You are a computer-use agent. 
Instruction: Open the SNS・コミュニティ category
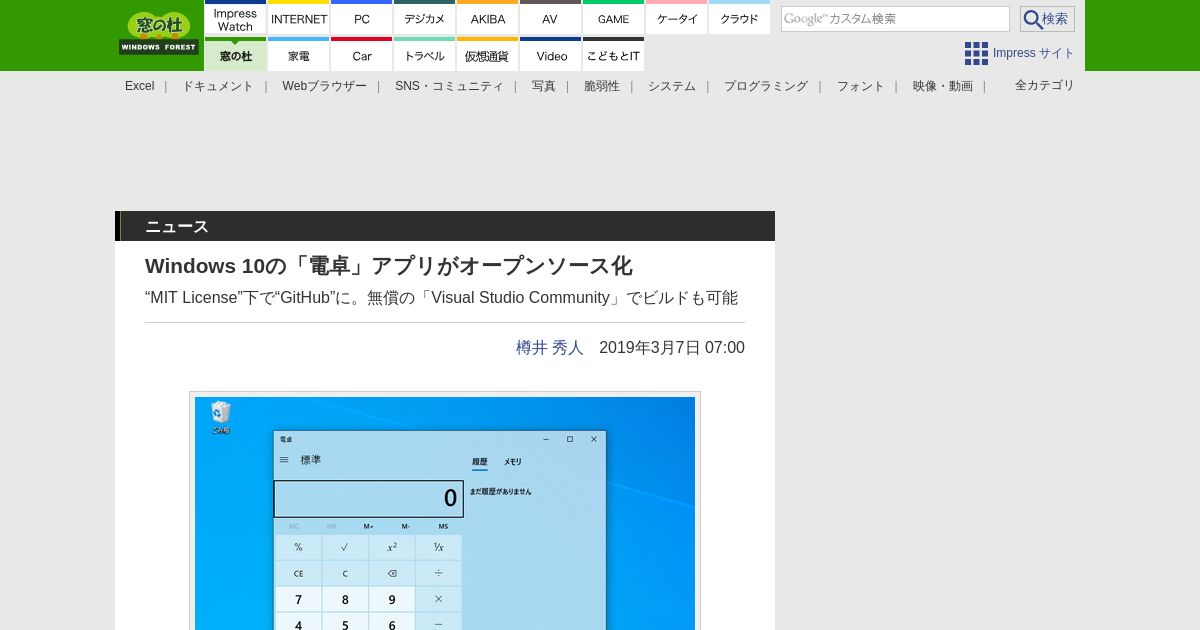(449, 86)
